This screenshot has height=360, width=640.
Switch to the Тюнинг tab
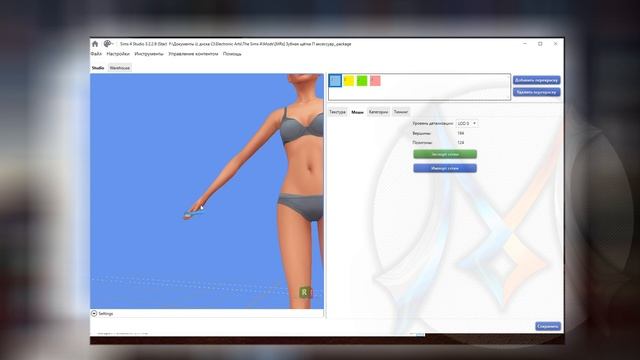401,112
